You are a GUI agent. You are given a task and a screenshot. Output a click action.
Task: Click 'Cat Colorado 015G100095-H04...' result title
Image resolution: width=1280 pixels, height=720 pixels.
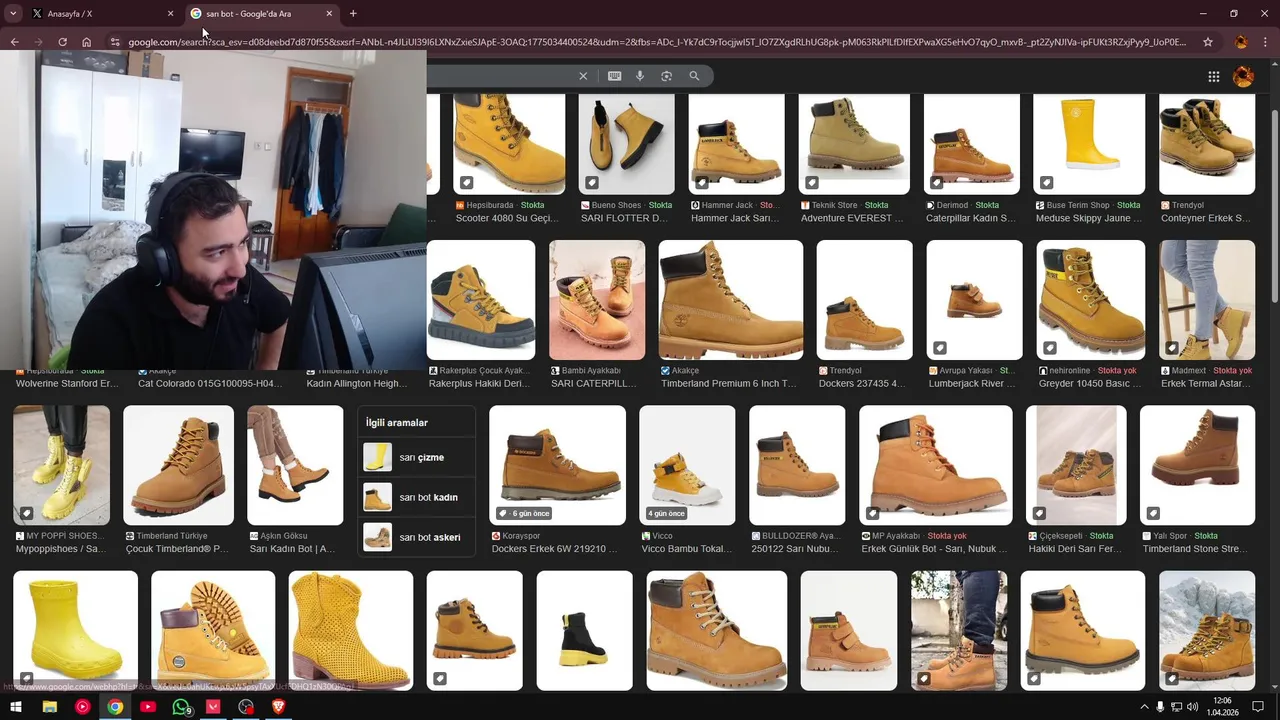[210, 383]
